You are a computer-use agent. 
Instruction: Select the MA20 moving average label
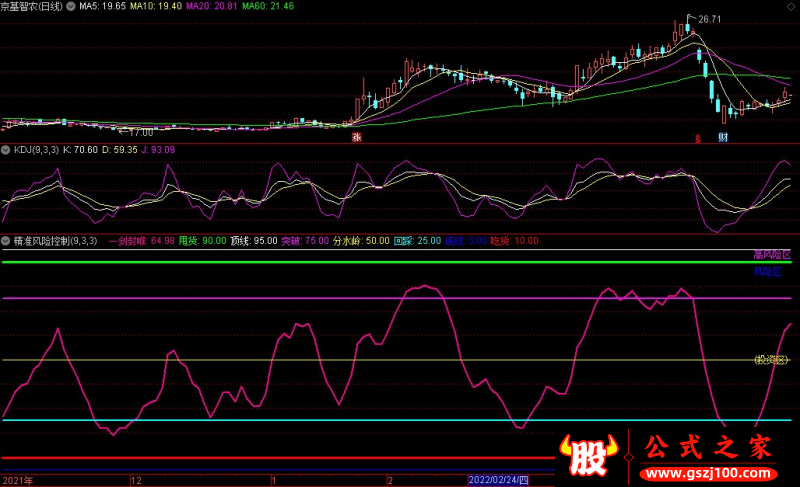(x=211, y=6)
